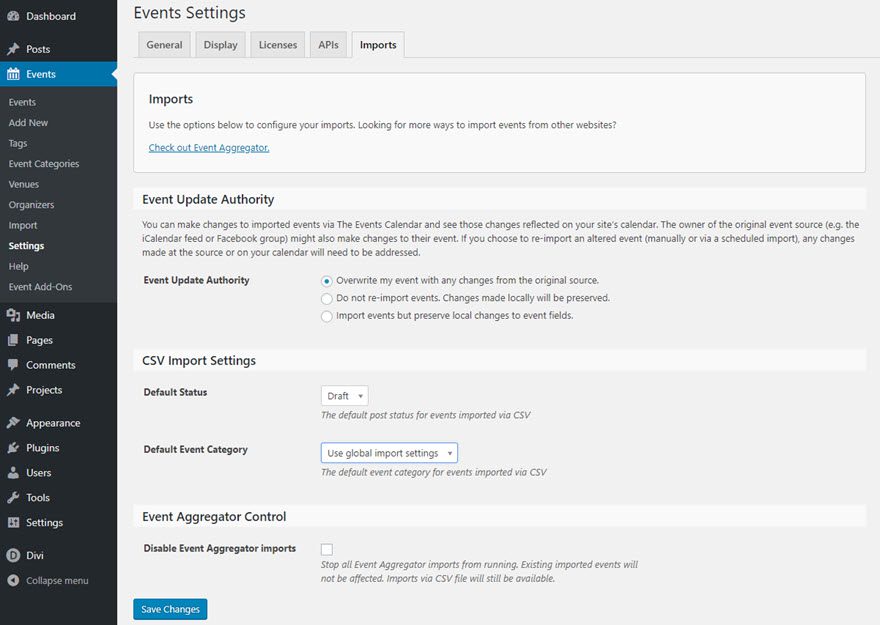Click the Plugins plug icon in the sidebar

pyautogui.click(x=14, y=448)
